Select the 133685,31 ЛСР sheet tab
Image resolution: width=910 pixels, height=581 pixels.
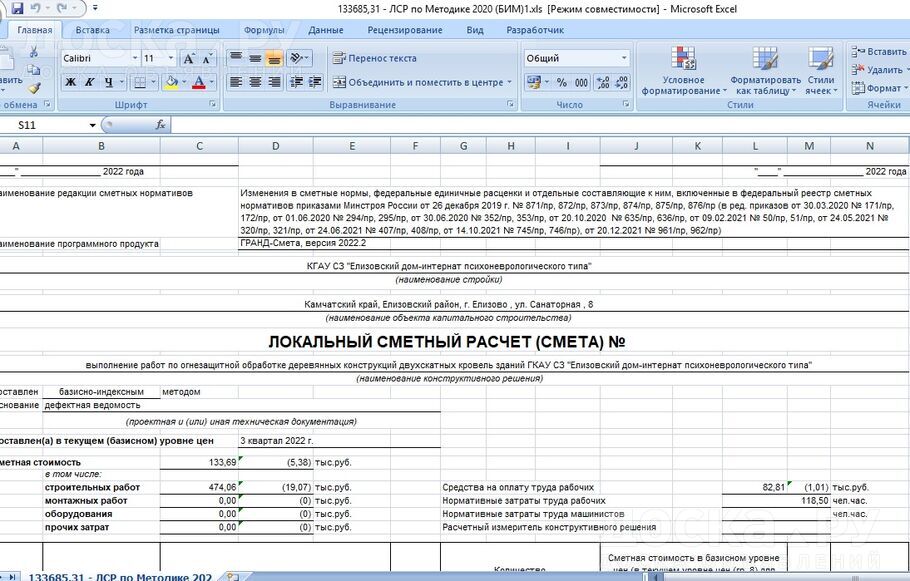click(x=119, y=576)
